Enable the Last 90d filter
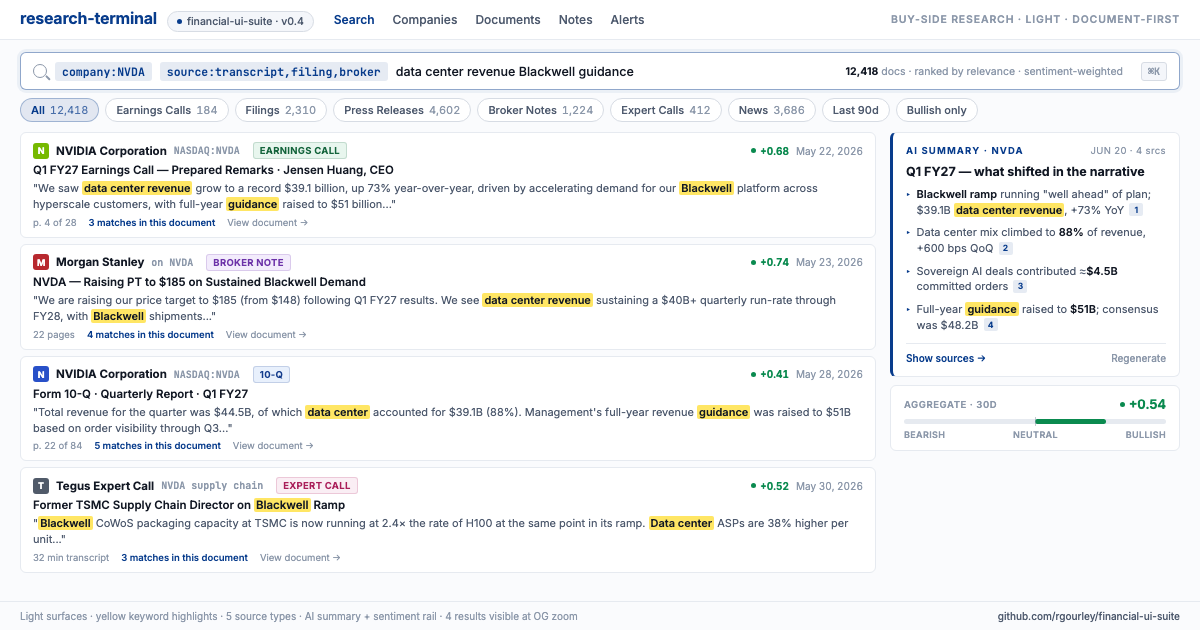This screenshot has width=1200, height=630. click(856, 110)
